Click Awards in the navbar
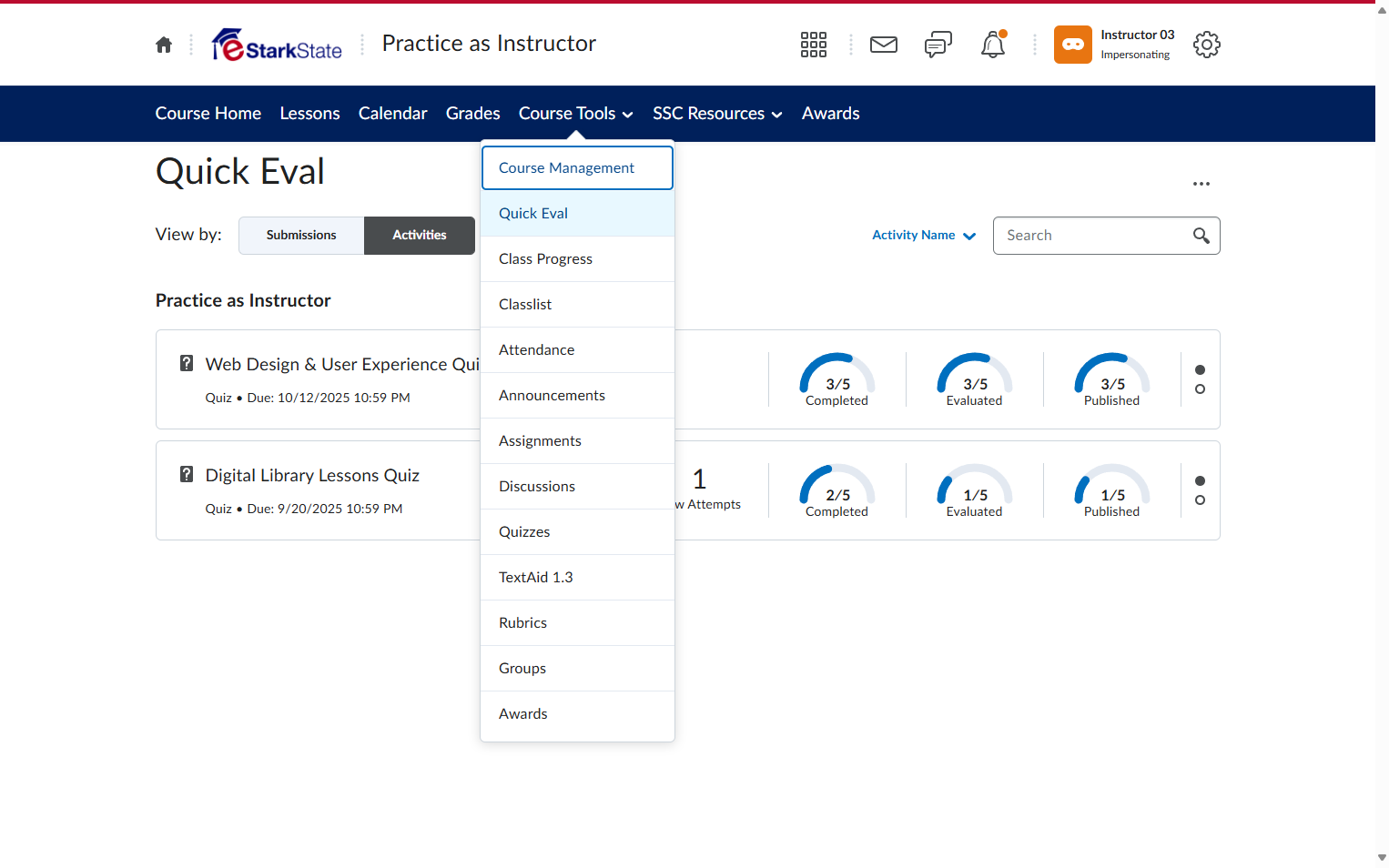The image size is (1389, 868). pos(830,114)
